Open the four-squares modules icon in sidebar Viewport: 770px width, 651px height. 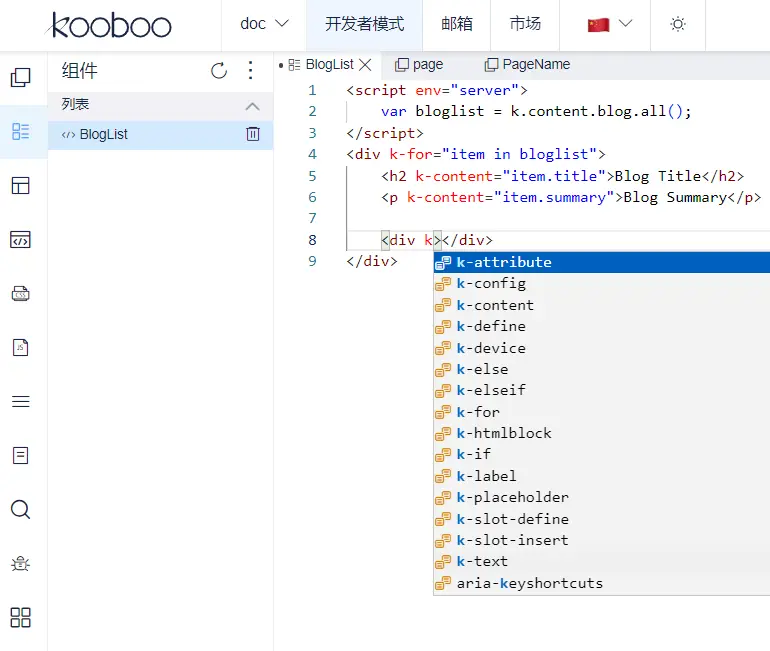point(20,617)
